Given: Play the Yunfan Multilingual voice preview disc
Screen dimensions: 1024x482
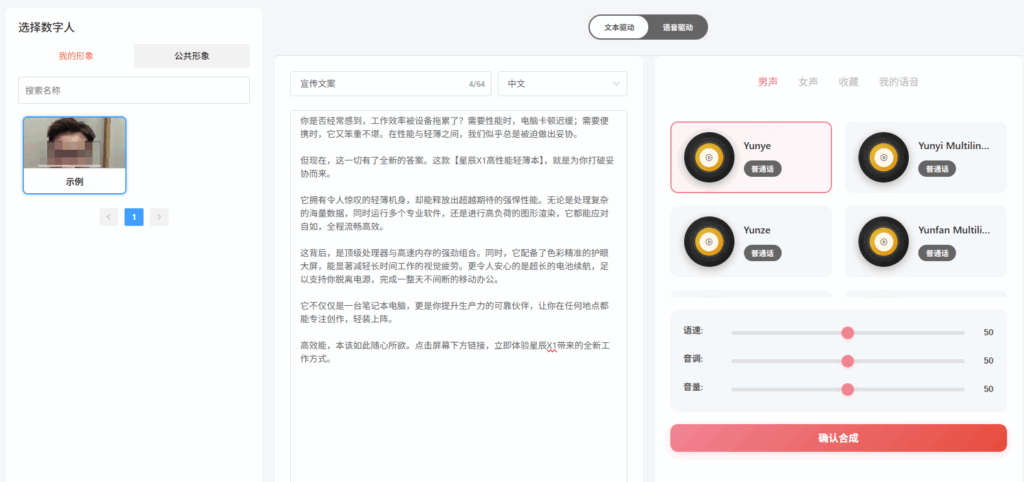Looking at the screenshot, I should coord(884,241).
